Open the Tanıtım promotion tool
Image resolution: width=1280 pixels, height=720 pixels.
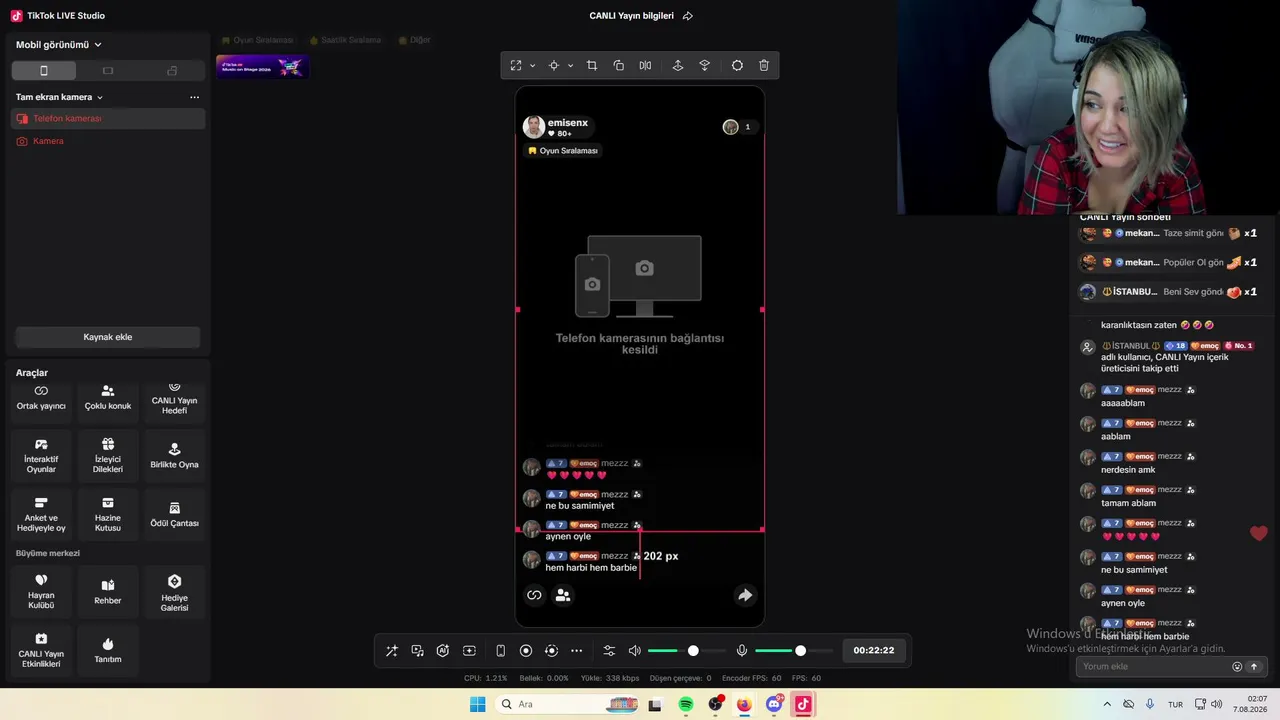coord(108,650)
